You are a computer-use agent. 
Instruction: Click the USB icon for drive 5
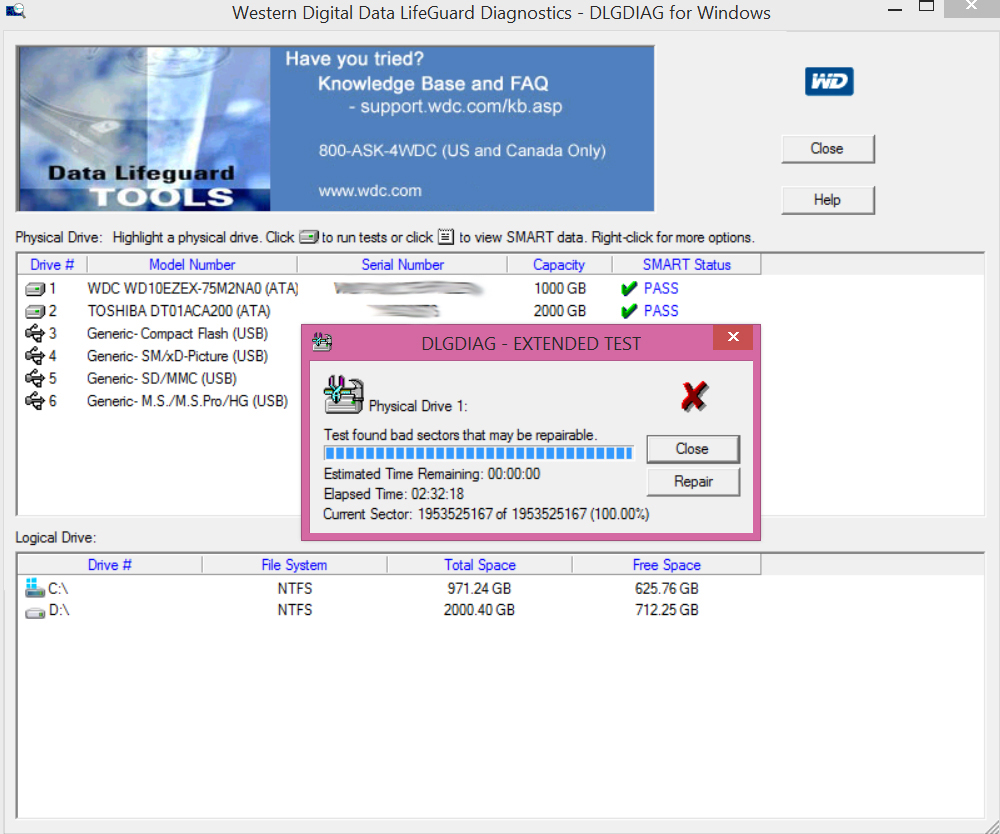[34, 379]
